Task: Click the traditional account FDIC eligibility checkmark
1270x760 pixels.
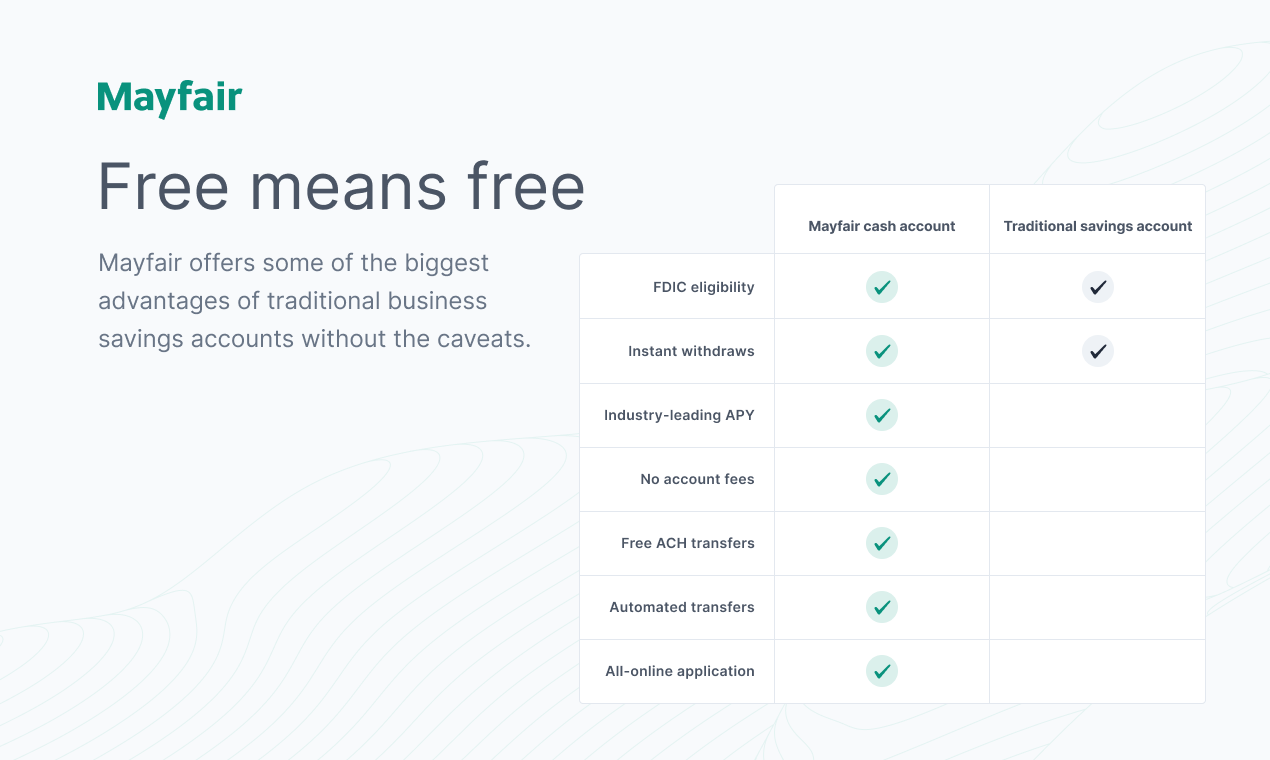Action: pos(1098,287)
